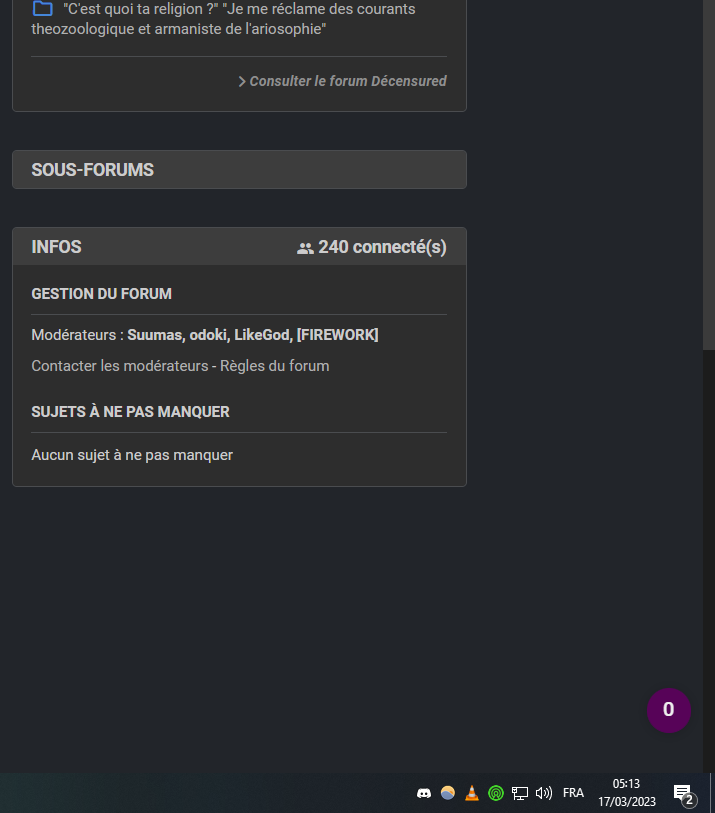Open the Windows notification center icon
The width and height of the screenshot is (715, 813).
684,794
